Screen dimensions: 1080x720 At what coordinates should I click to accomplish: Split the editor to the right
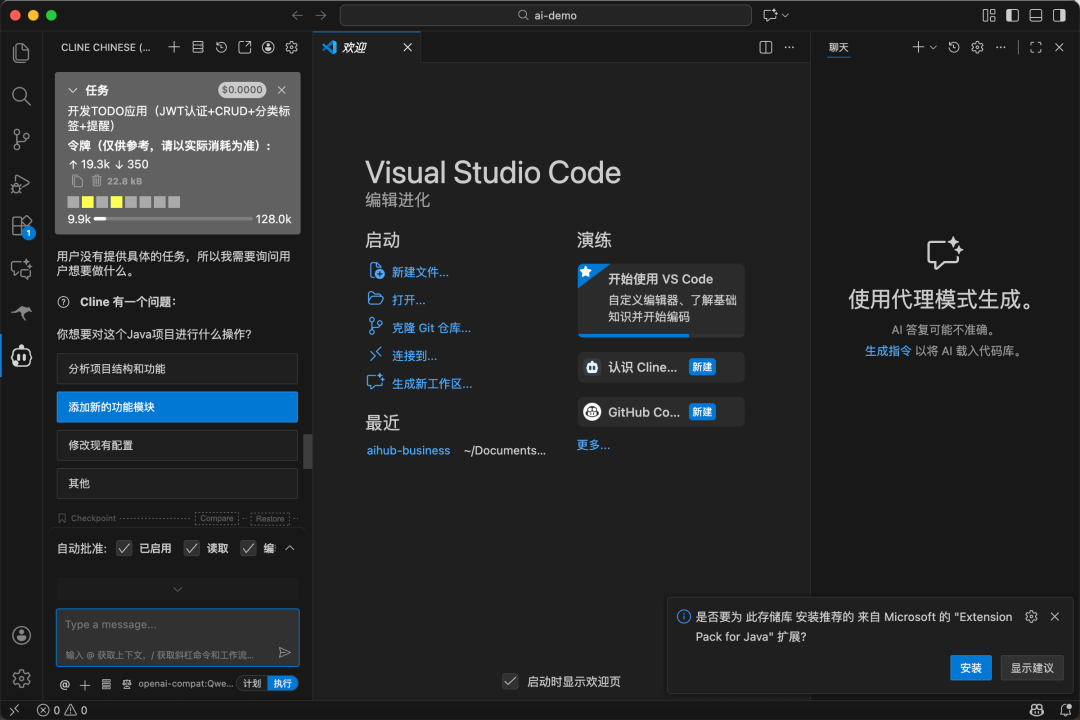tap(765, 47)
